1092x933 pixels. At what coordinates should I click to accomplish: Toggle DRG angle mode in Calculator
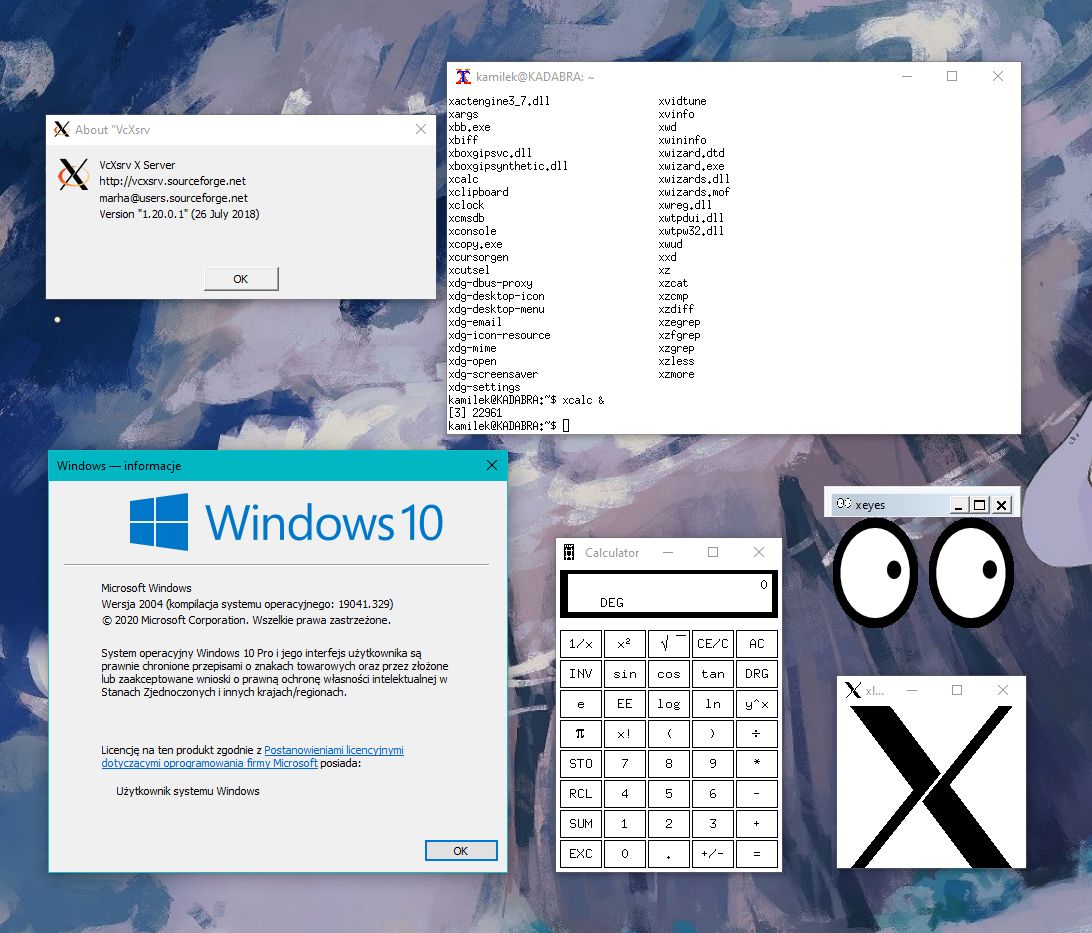[756, 674]
